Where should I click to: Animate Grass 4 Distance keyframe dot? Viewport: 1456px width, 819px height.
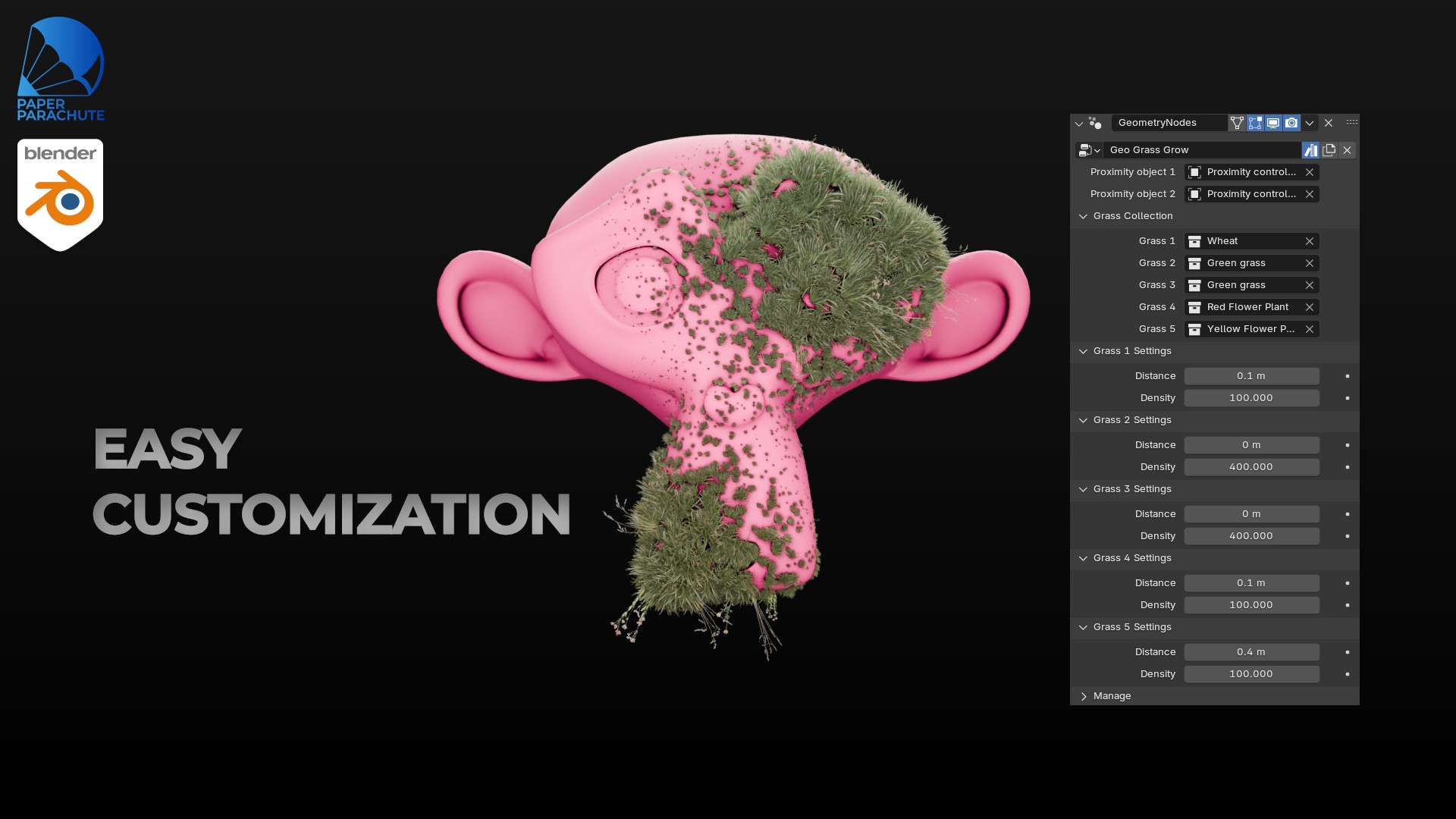pos(1348,583)
